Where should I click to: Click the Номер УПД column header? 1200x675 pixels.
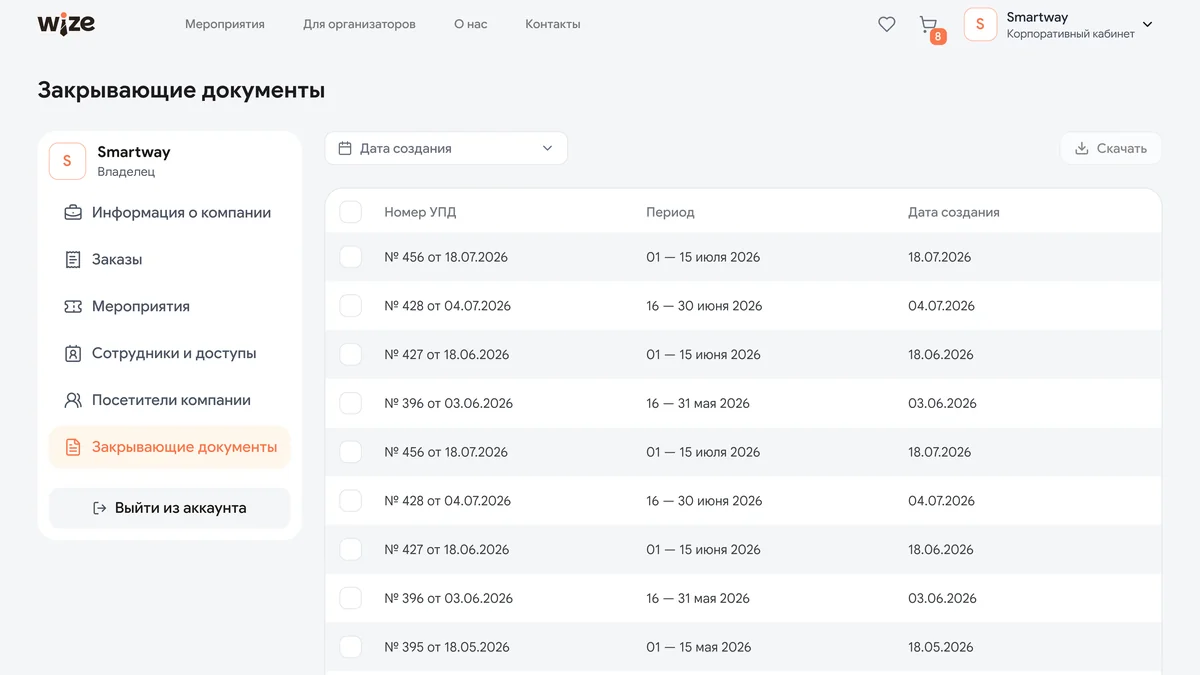(x=420, y=212)
